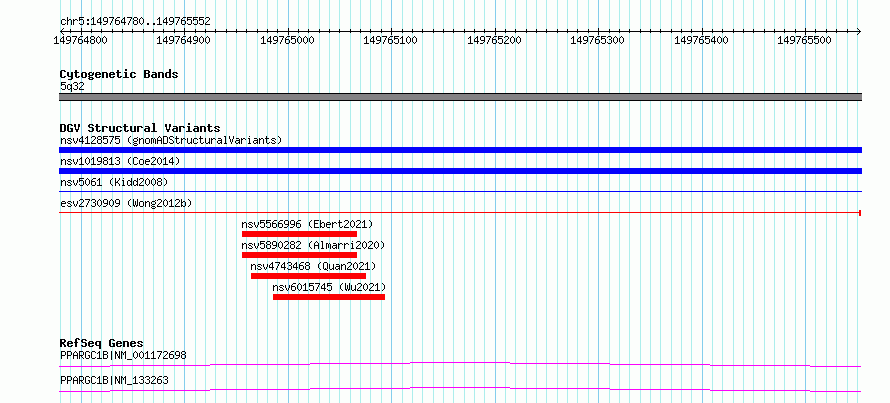The height and width of the screenshot is (403, 890).
Task: Click the red bar under nsv5890282
Action: [299, 255]
